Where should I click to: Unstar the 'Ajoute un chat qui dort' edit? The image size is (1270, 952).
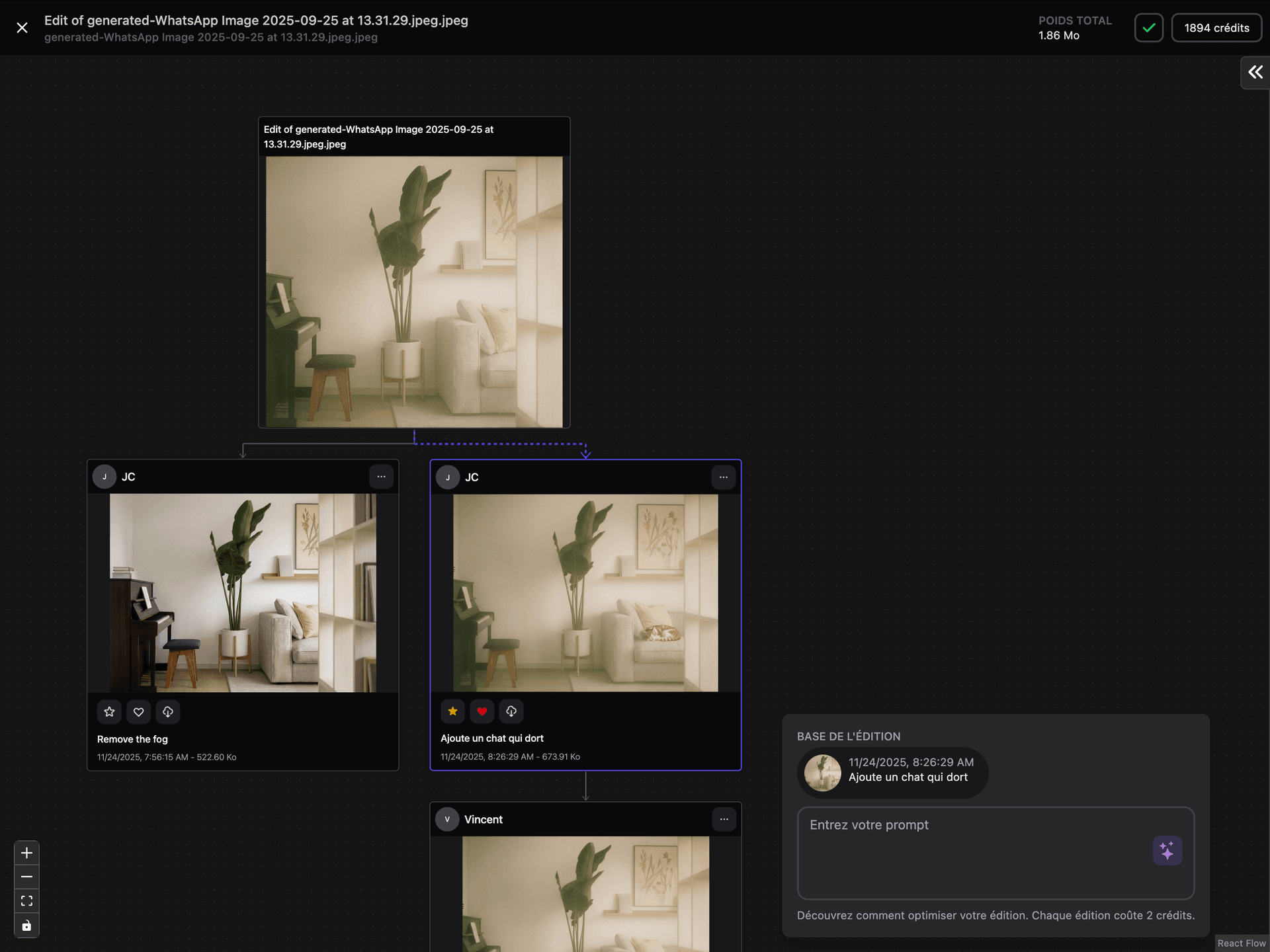coord(453,711)
